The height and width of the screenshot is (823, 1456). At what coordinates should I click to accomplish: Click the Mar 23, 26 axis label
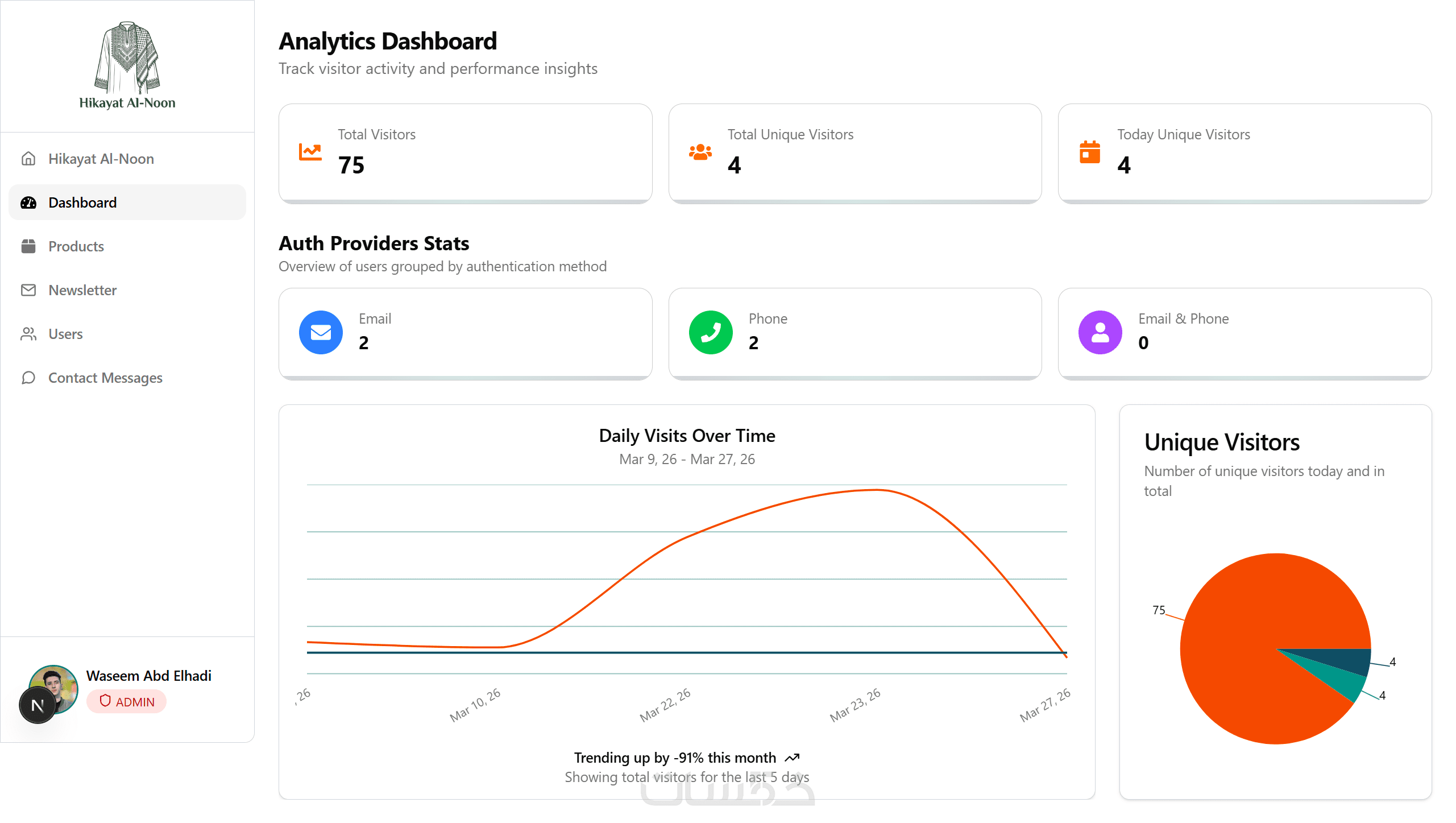point(854,704)
